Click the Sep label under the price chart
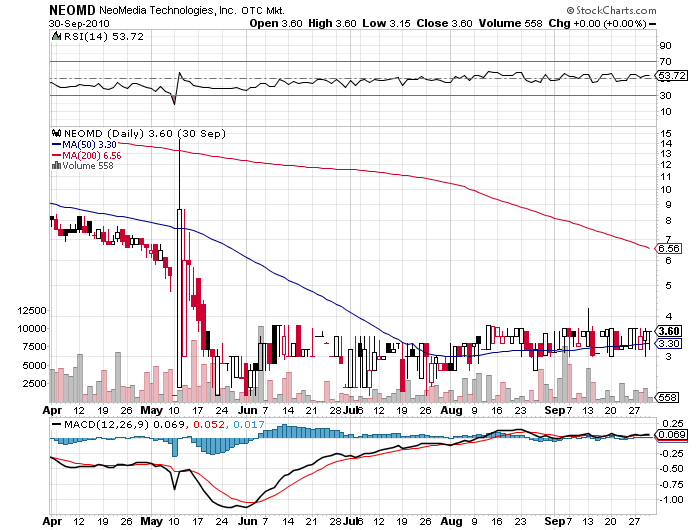This screenshot has width=700, height=530. pyautogui.click(x=555, y=410)
